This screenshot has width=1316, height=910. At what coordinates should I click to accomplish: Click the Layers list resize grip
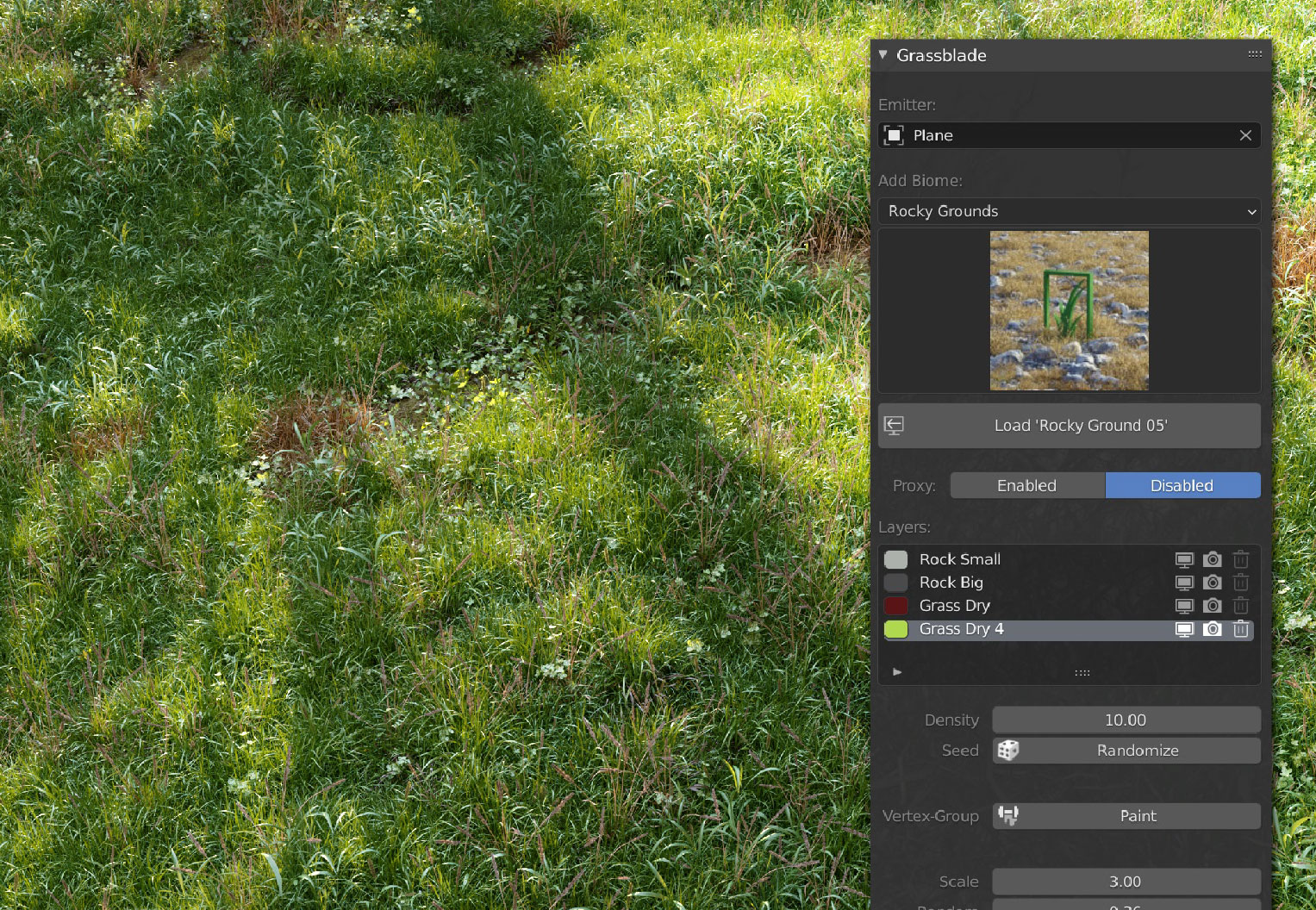click(1082, 672)
